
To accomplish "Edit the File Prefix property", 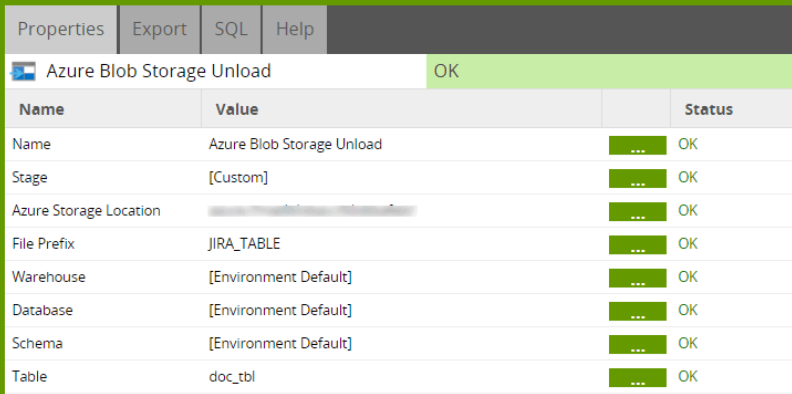I will (x=637, y=245).
